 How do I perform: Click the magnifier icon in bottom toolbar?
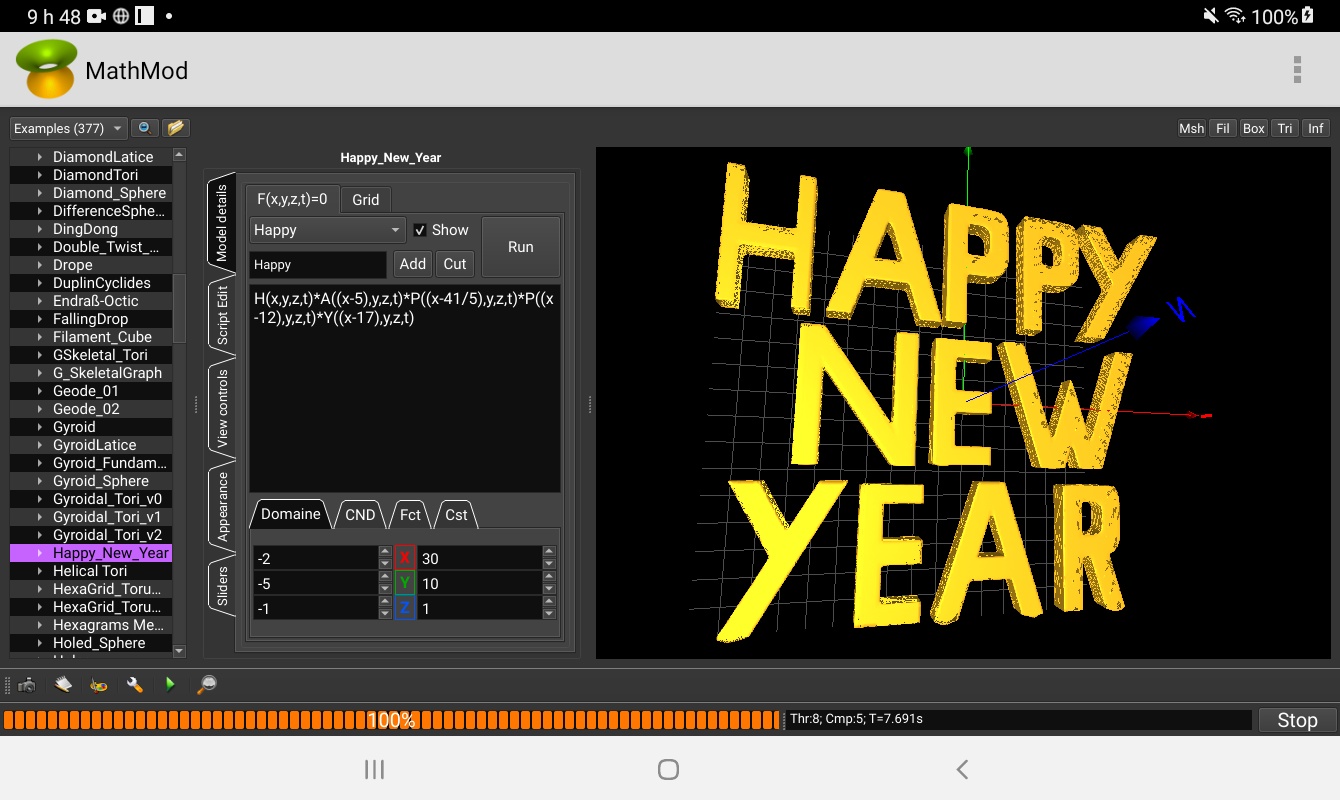pos(207,685)
